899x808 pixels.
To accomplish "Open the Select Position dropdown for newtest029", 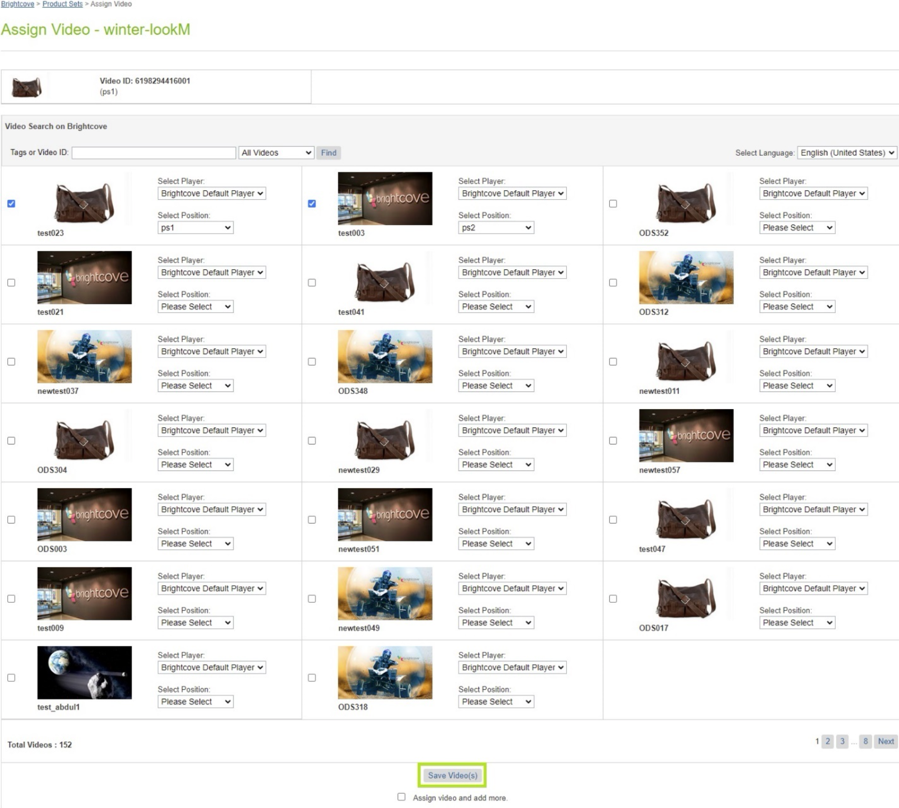I will pyautogui.click(x=496, y=464).
